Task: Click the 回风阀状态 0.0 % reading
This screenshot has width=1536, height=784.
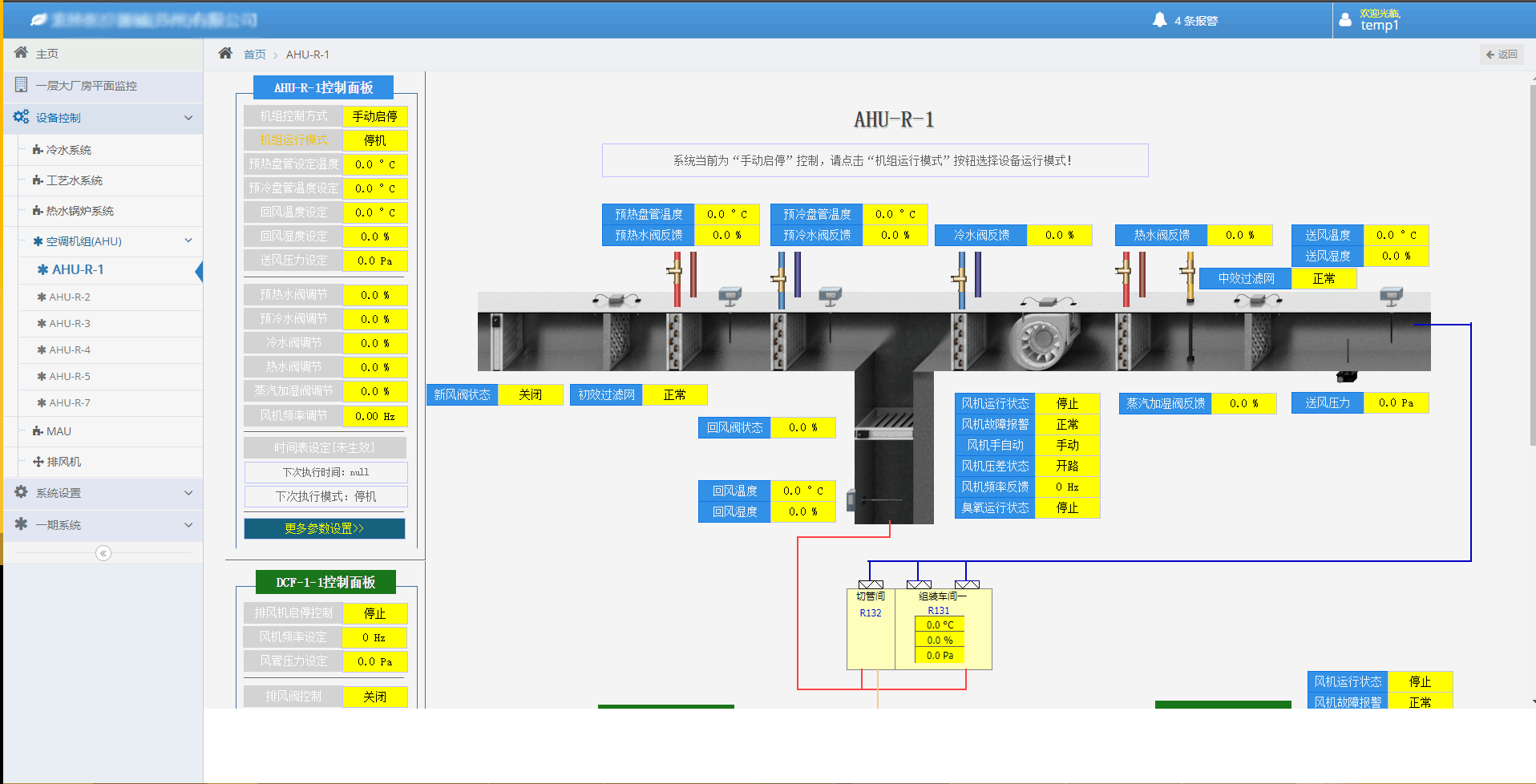Action: pos(802,427)
